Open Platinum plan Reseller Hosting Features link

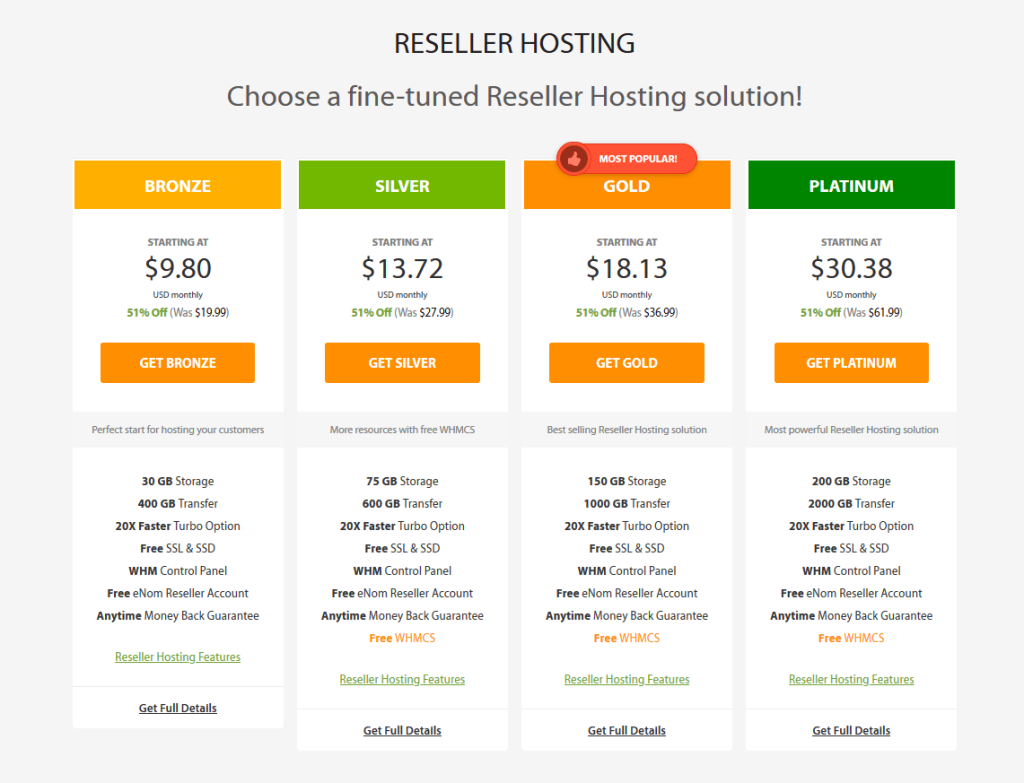click(x=851, y=680)
